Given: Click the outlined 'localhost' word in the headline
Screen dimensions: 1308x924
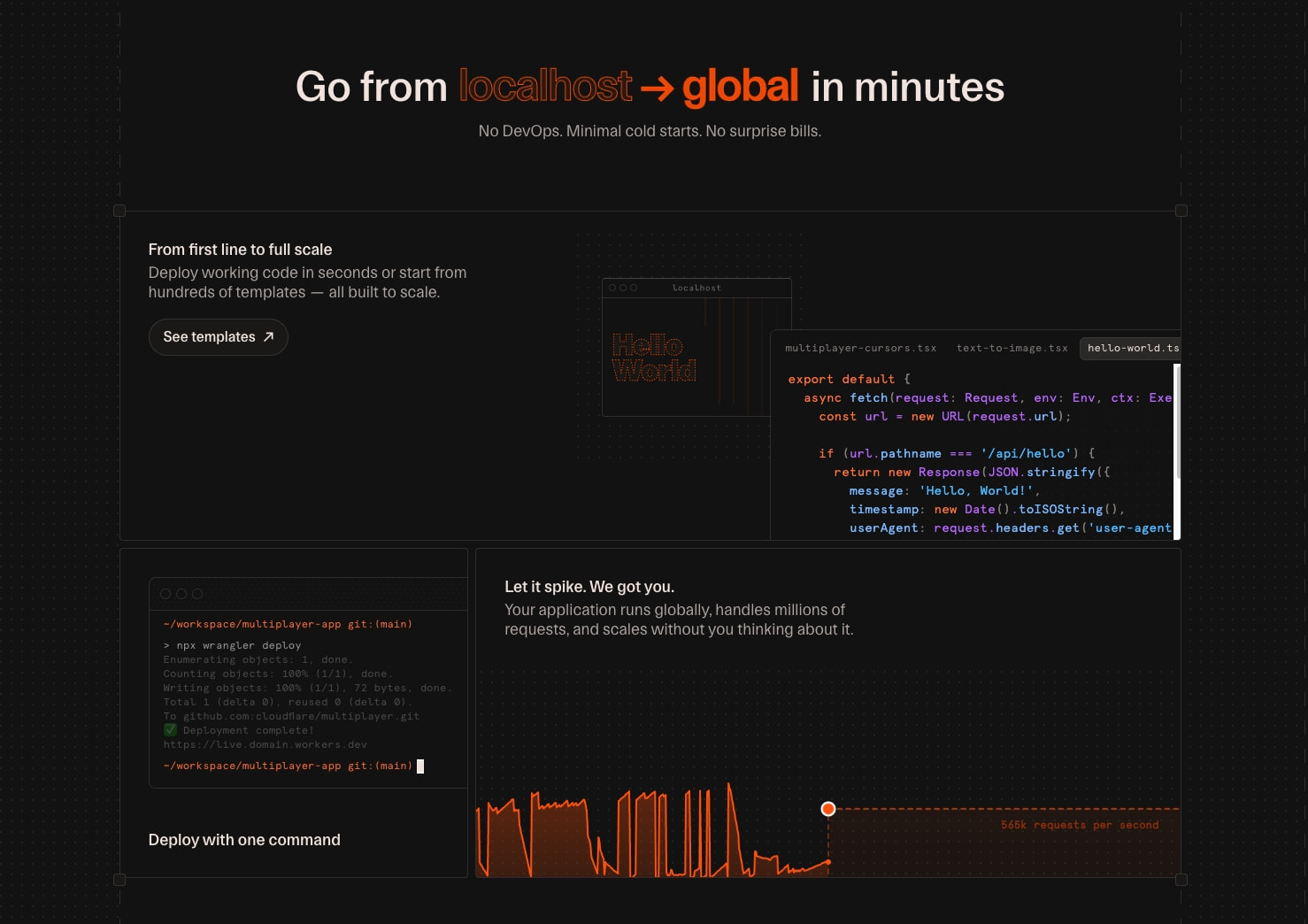Looking at the screenshot, I should (545, 87).
